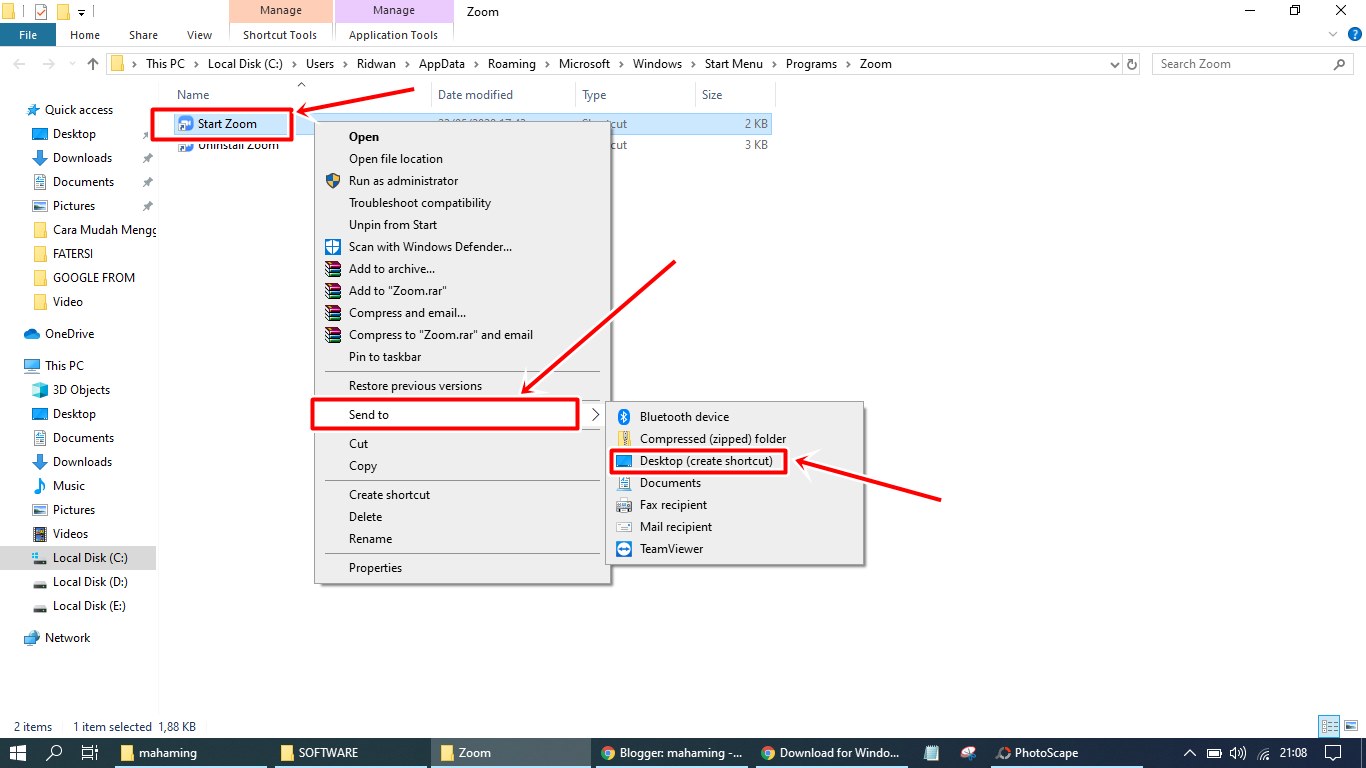Choose Create shortcut in context menu
The height and width of the screenshot is (768, 1366).
coord(389,495)
